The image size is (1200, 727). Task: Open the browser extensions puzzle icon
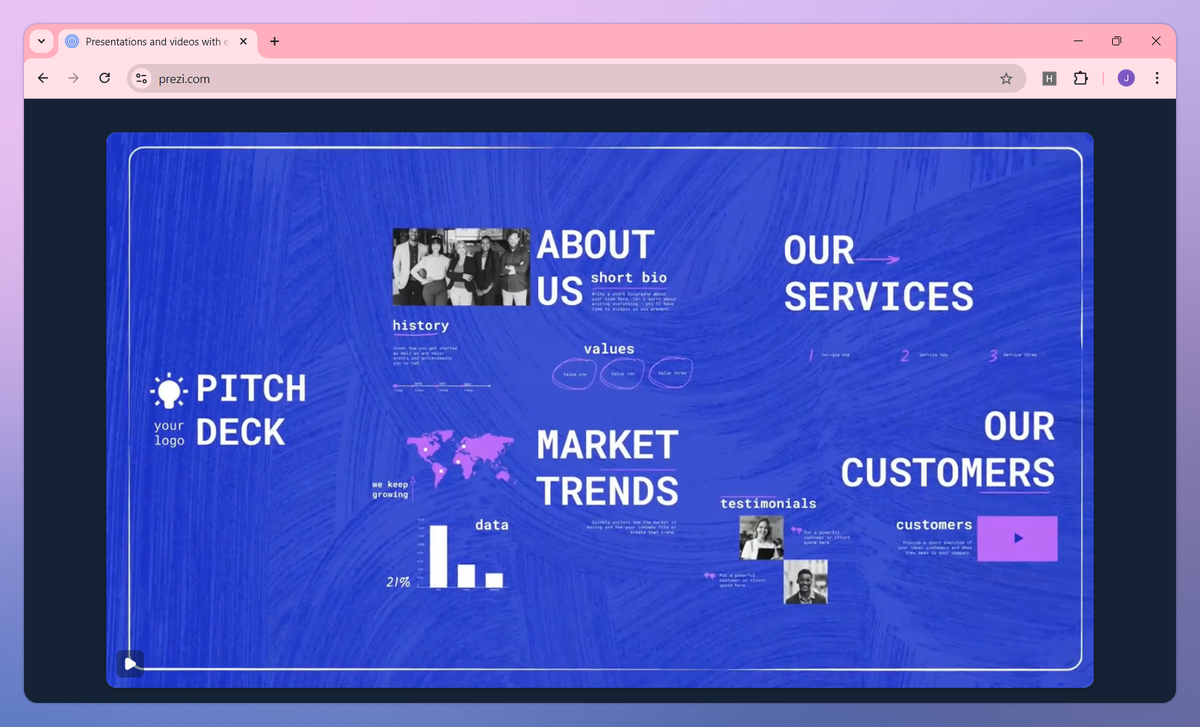pyautogui.click(x=1081, y=78)
